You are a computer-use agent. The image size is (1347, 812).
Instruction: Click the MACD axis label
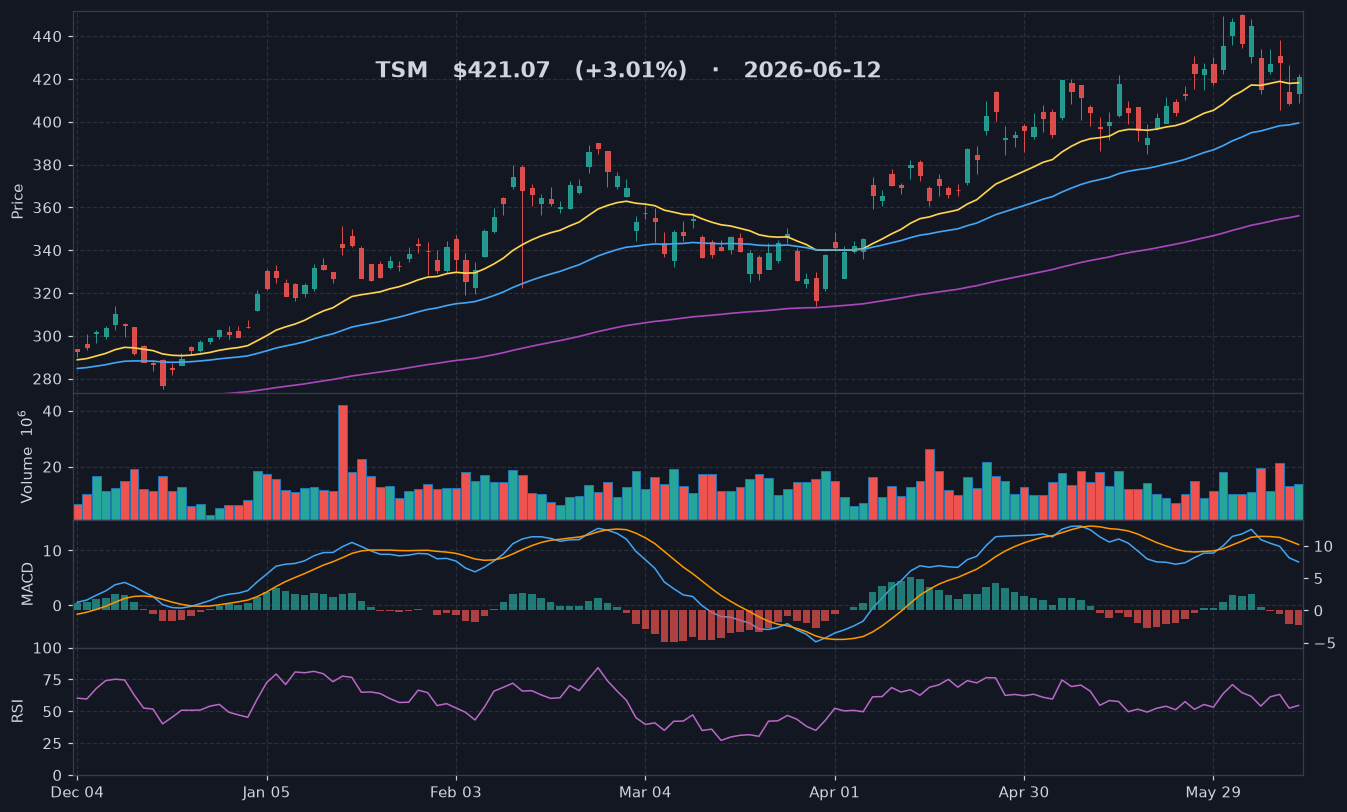(27, 583)
